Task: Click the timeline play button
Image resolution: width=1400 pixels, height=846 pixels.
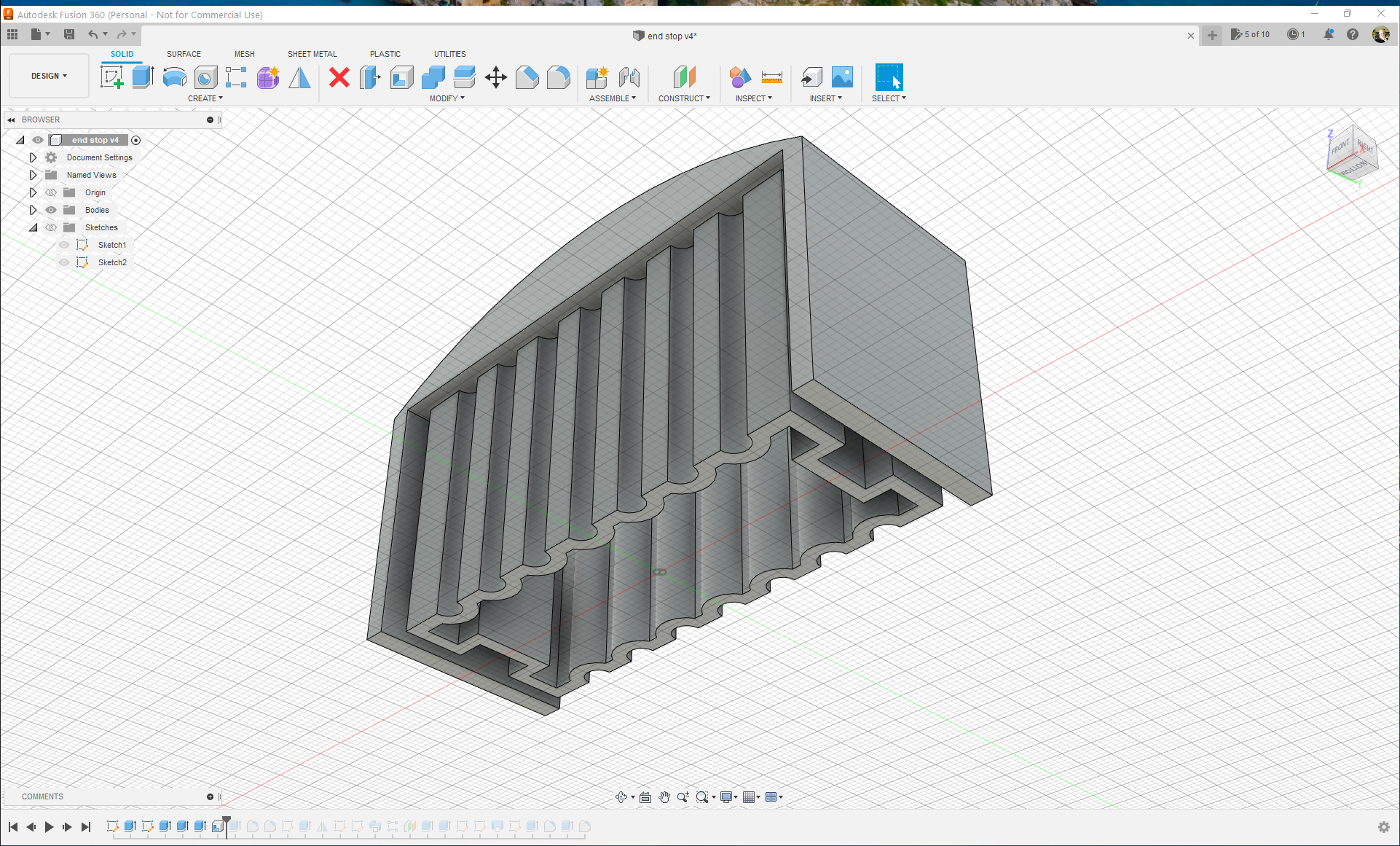Action: [x=49, y=826]
